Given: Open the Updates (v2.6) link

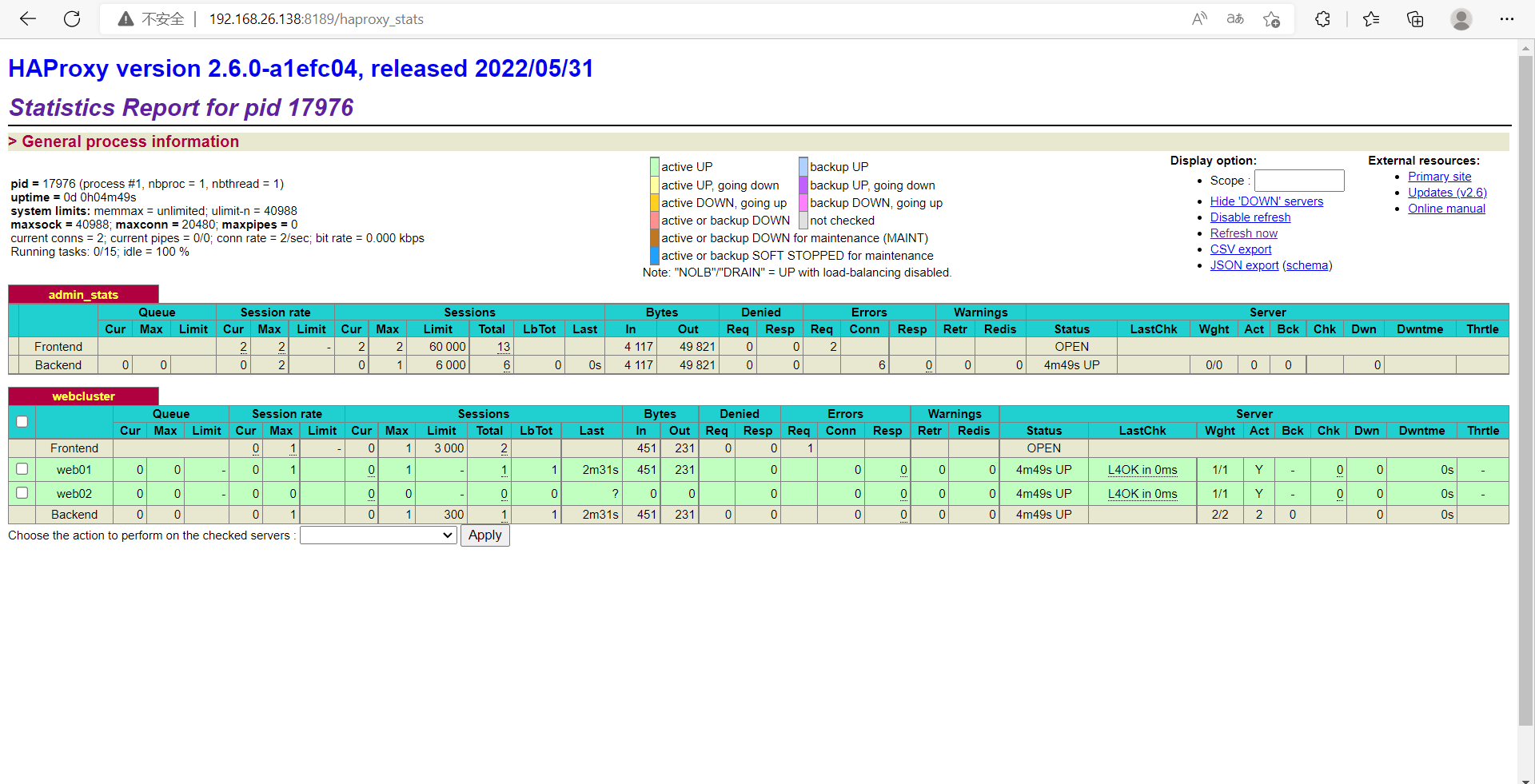Looking at the screenshot, I should [x=1448, y=193].
